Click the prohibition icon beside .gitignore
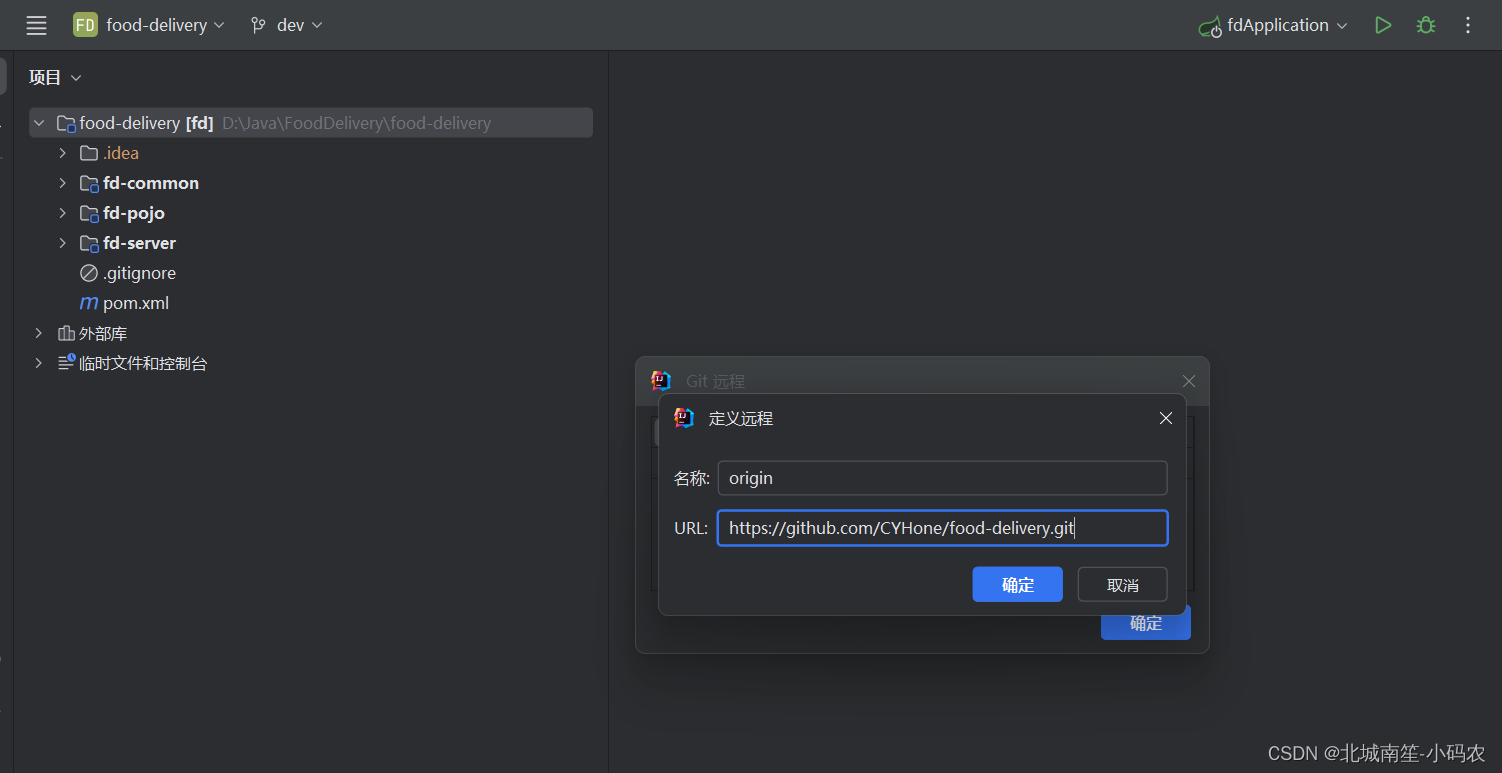The height and width of the screenshot is (773, 1502). click(89, 272)
